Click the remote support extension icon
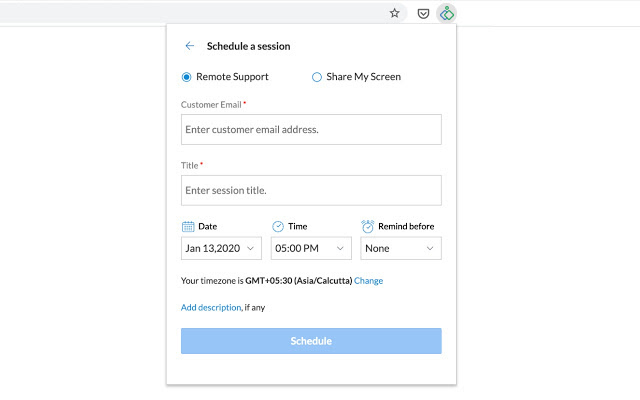The height and width of the screenshot is (400, 640). 448,13
